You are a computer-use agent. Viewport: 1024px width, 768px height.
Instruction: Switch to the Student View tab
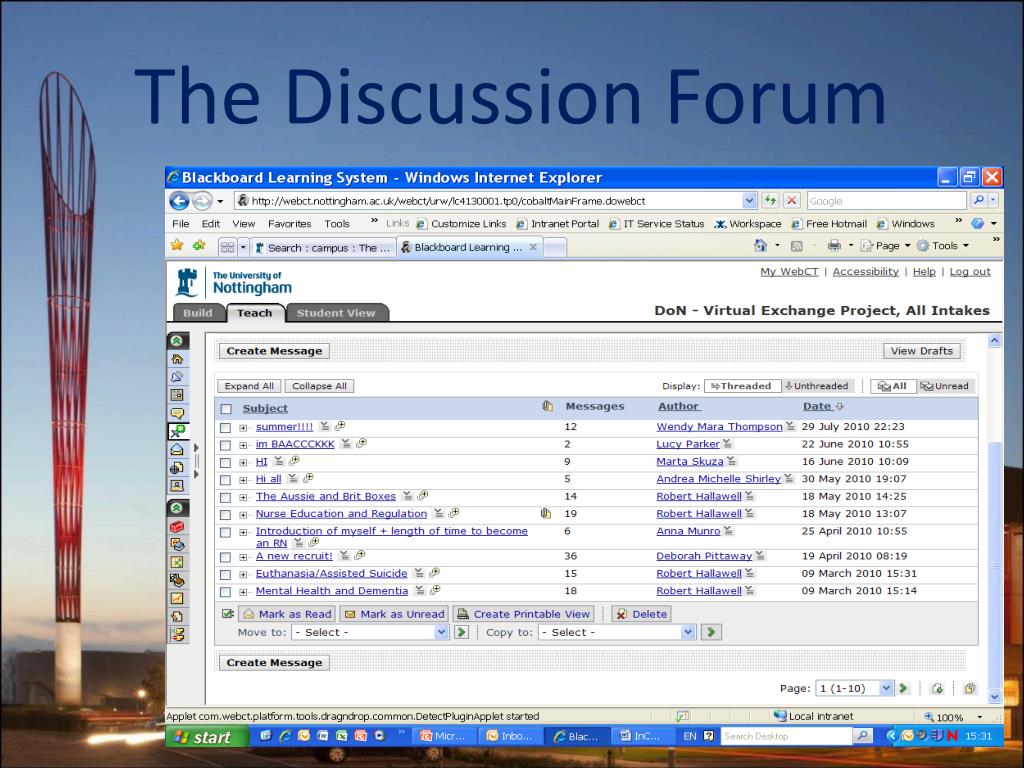336,313
